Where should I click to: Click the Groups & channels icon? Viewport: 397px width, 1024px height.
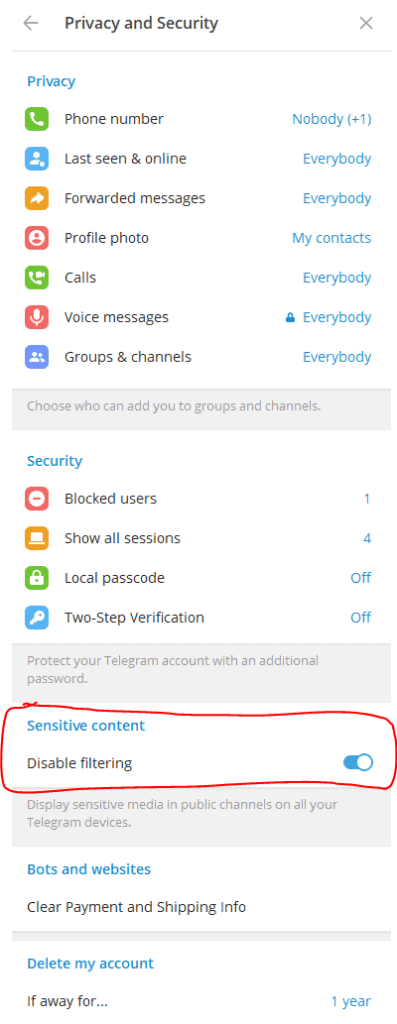pos(37,357)
